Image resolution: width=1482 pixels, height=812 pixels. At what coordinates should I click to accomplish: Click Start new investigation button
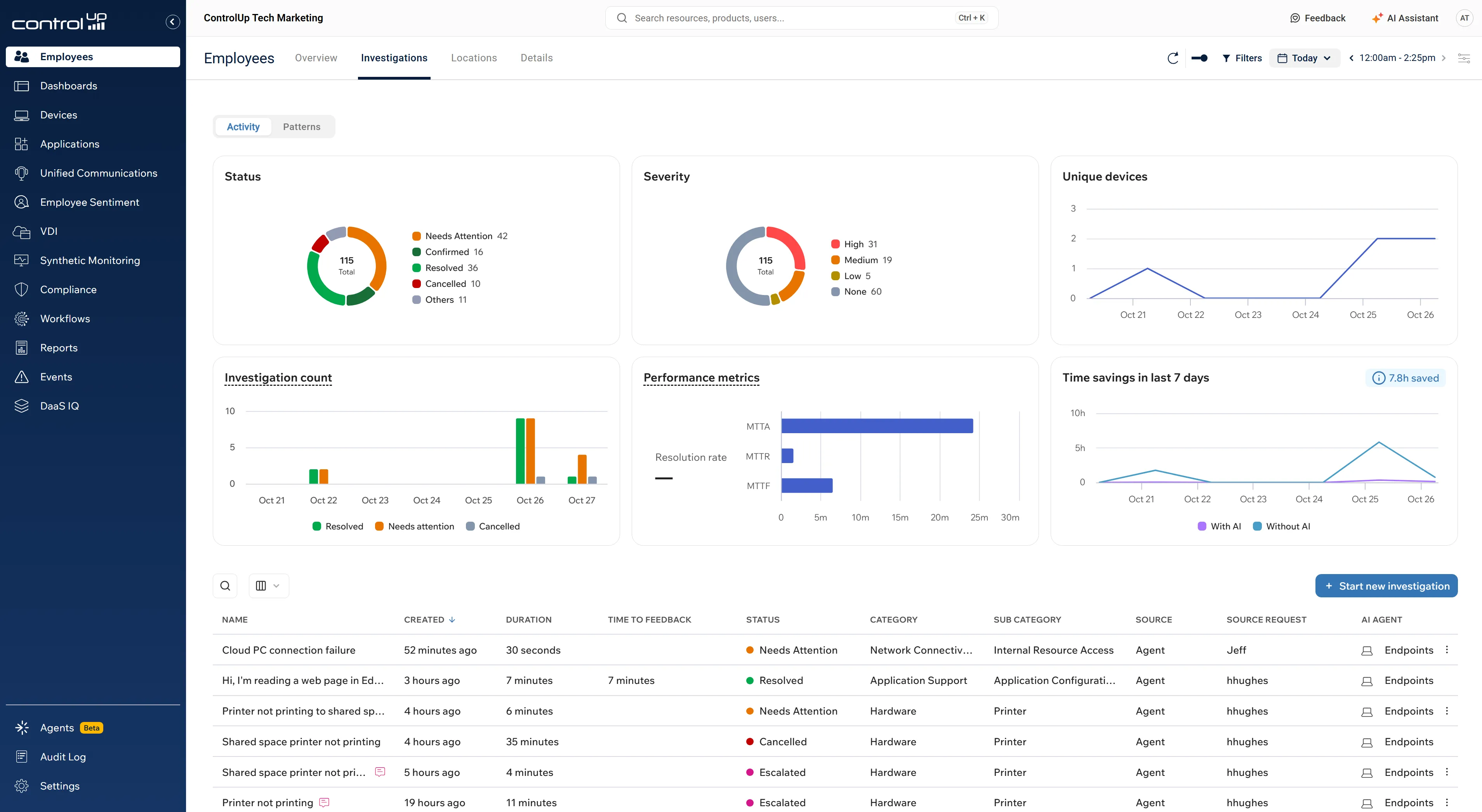pyautogui.click(x=1386, y=585)
